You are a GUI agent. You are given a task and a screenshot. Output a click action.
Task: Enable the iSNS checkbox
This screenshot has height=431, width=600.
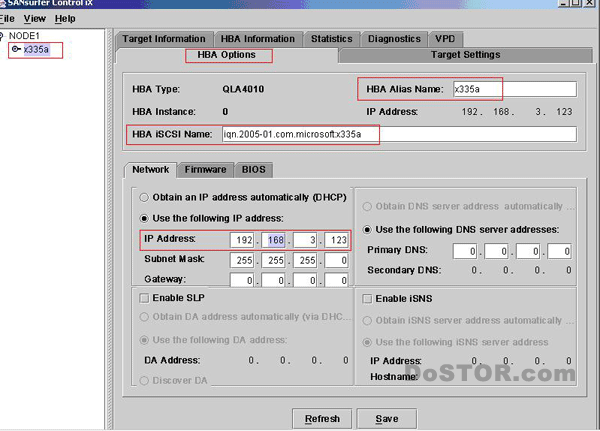(366, 298)
